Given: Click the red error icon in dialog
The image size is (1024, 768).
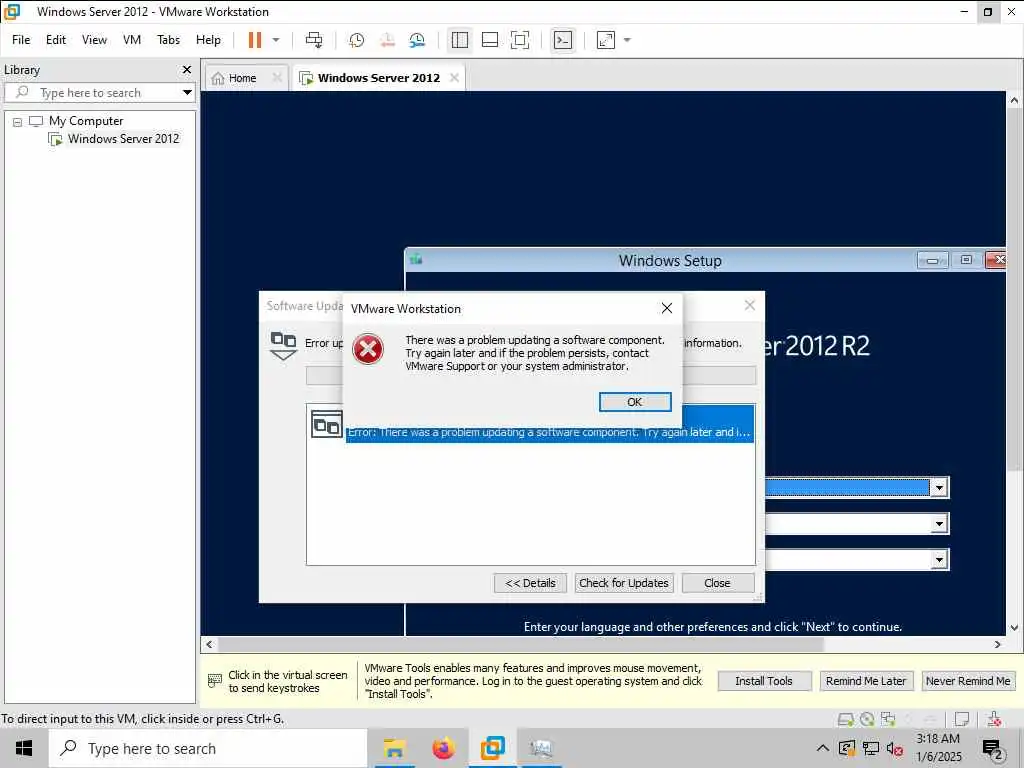Looking at the screenshot, I should 368,349.
